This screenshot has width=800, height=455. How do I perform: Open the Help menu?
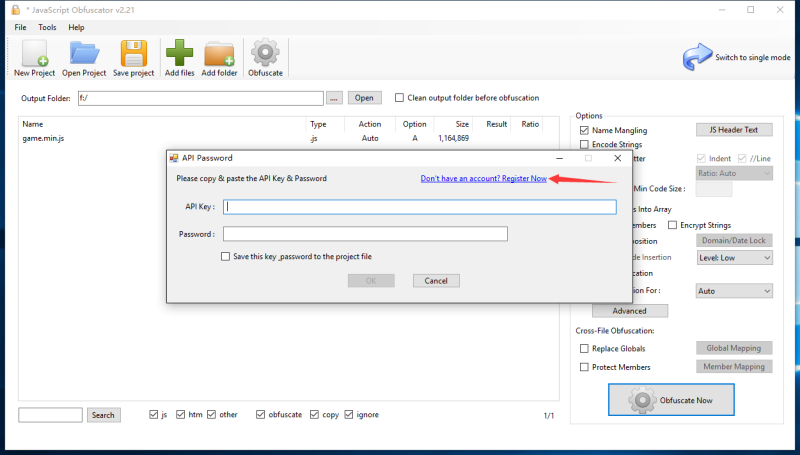(x=76, y=27)
